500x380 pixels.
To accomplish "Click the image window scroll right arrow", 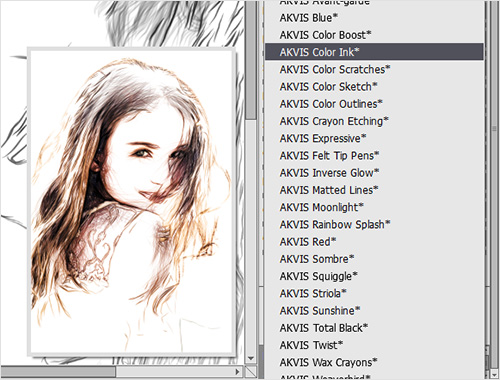I will (238, 371).
